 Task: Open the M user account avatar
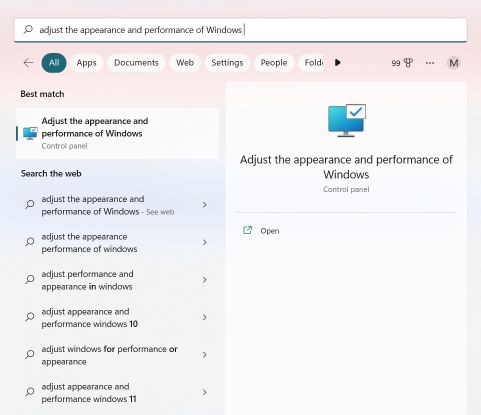tap(453, 63)
